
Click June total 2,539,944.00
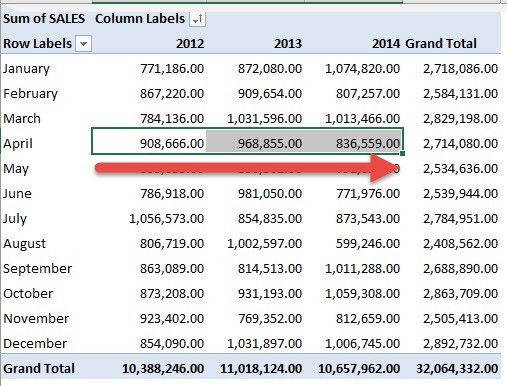461,194
